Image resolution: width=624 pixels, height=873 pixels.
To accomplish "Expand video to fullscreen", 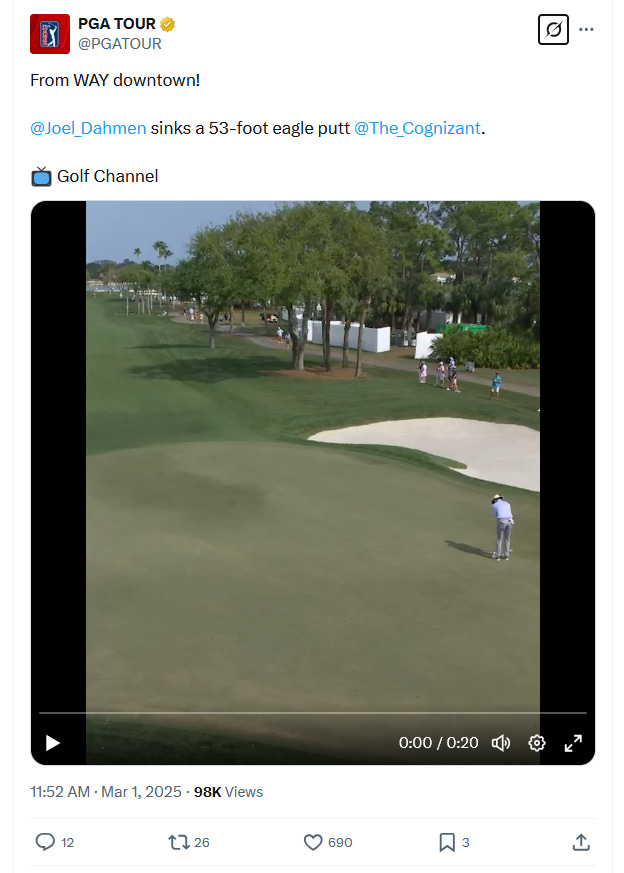I will coord(573,743).
